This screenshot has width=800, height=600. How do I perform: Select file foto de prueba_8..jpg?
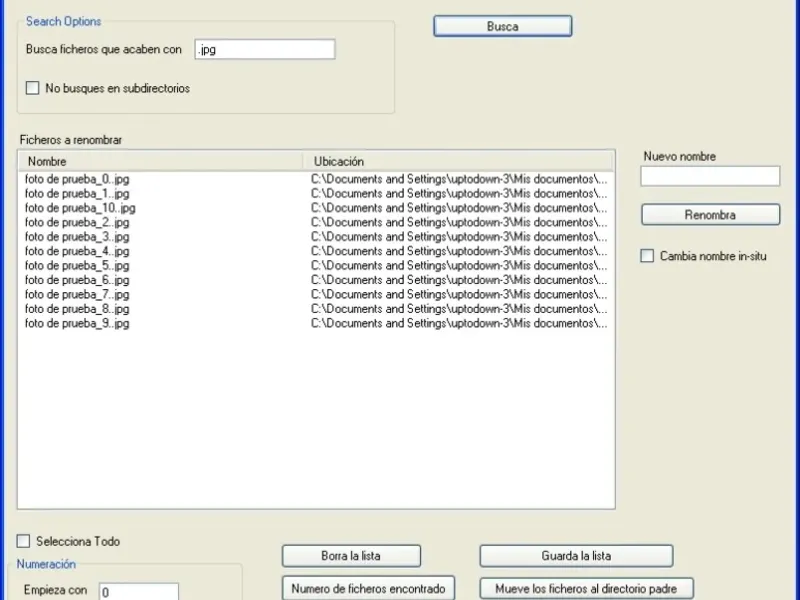click(77, 309)
